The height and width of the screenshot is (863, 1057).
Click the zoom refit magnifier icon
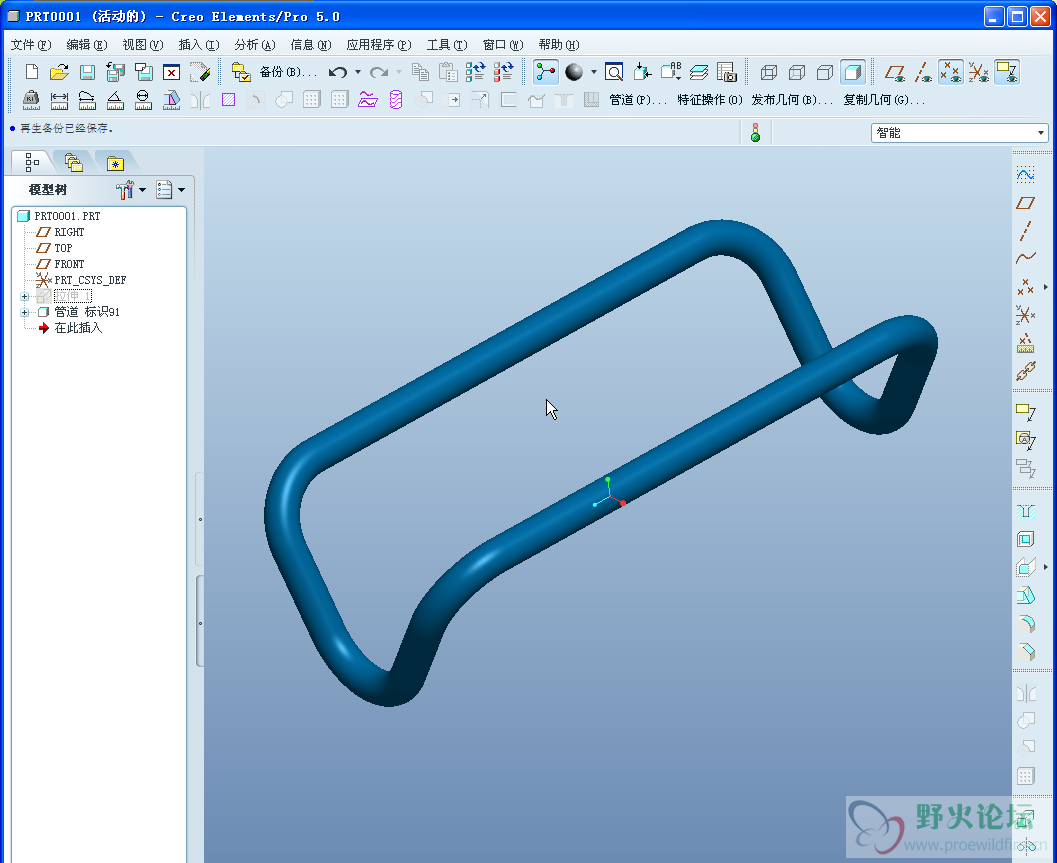614,71
